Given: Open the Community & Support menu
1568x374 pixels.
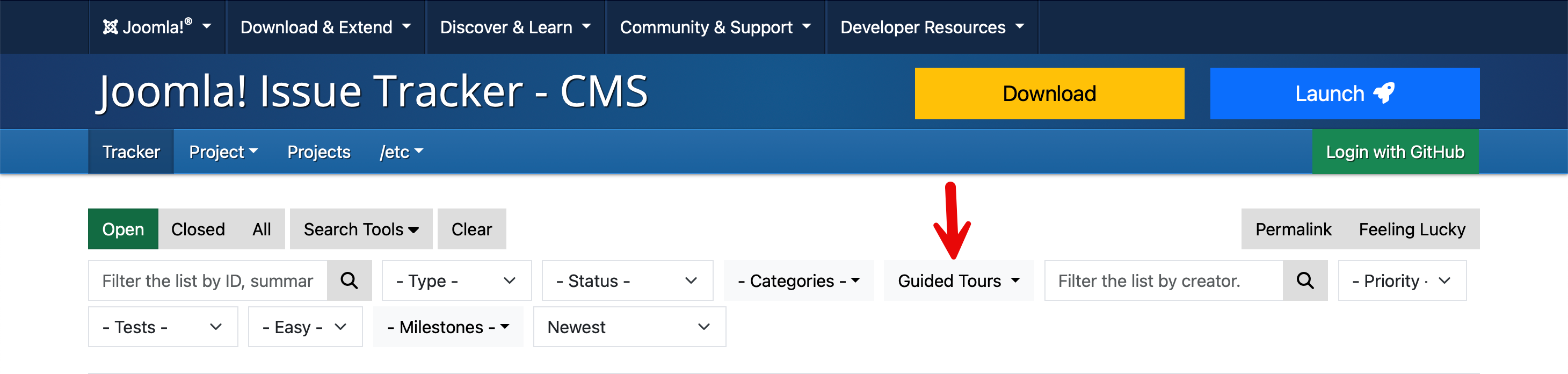Looking at the screenshot, I should (x=715, y=27).
